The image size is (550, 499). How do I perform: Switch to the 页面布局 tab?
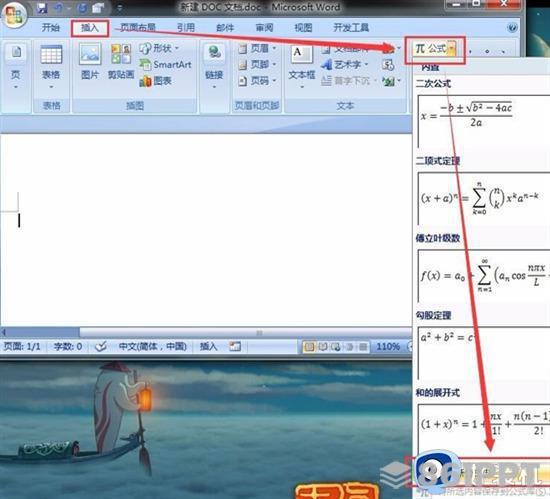[138, 27]
